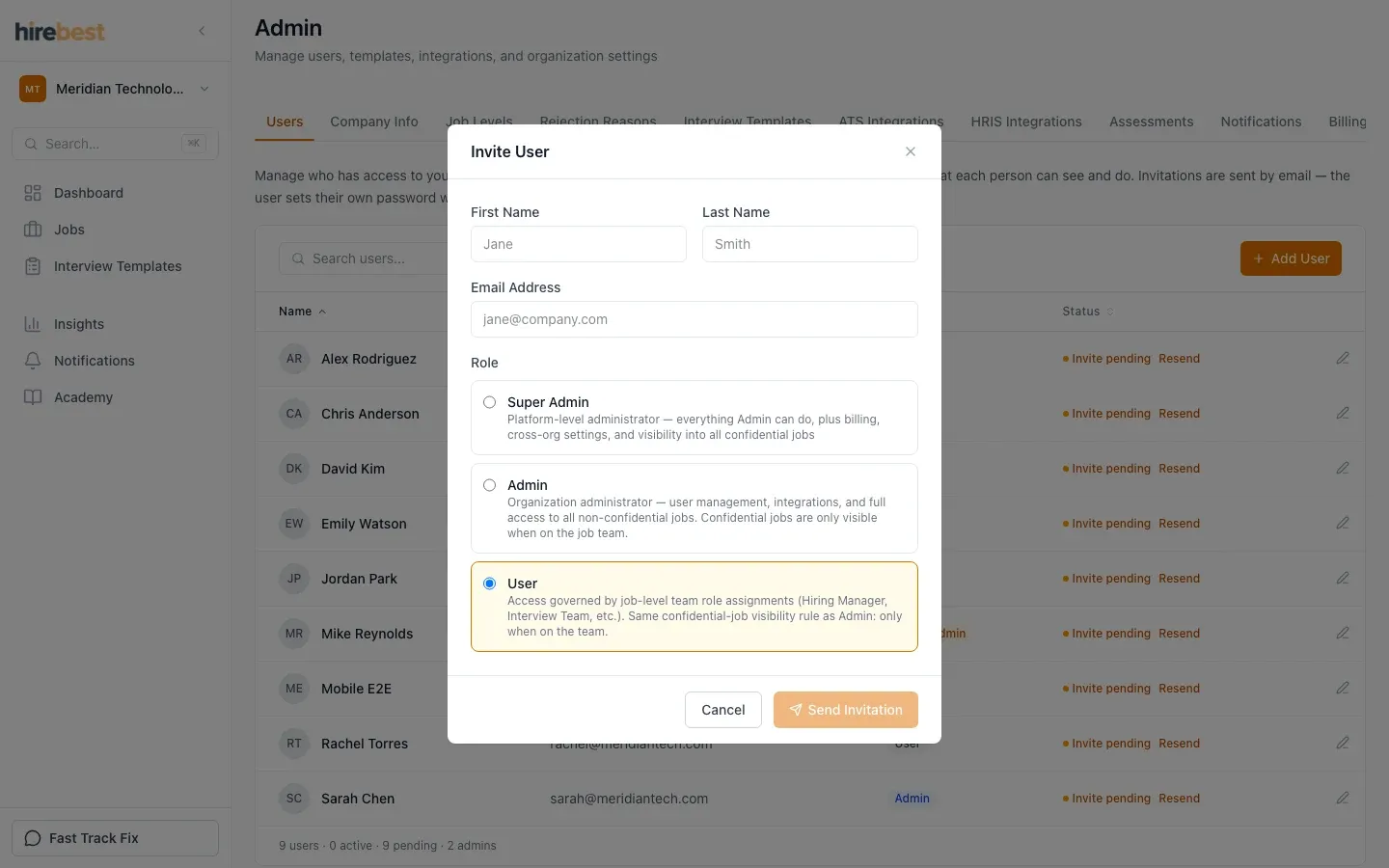Open Insights in the sidebar
Screen dimensions: 1389x868
(x=115, y=324)
